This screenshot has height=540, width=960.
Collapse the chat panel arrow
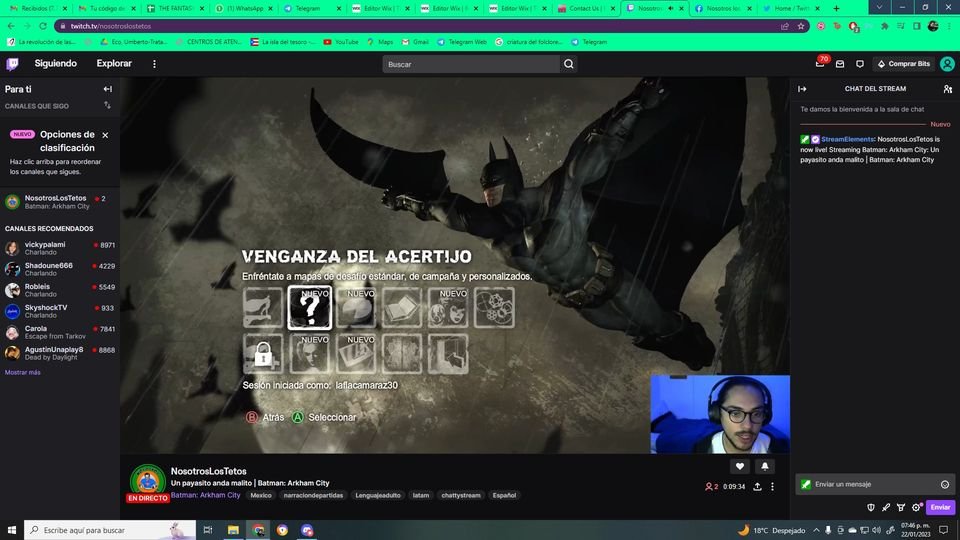click(x=802, y=89)
